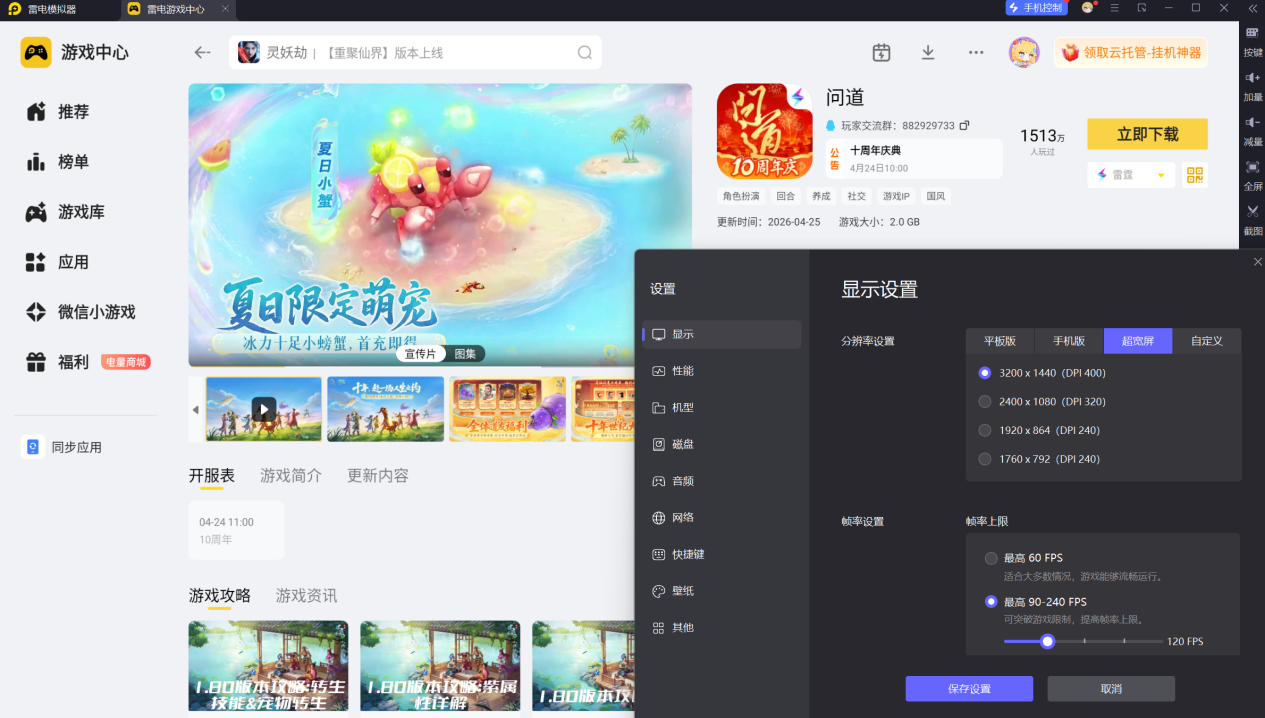Open the calendar reservation icon
Screen dimensions: 1265x718
click(881, 53)
